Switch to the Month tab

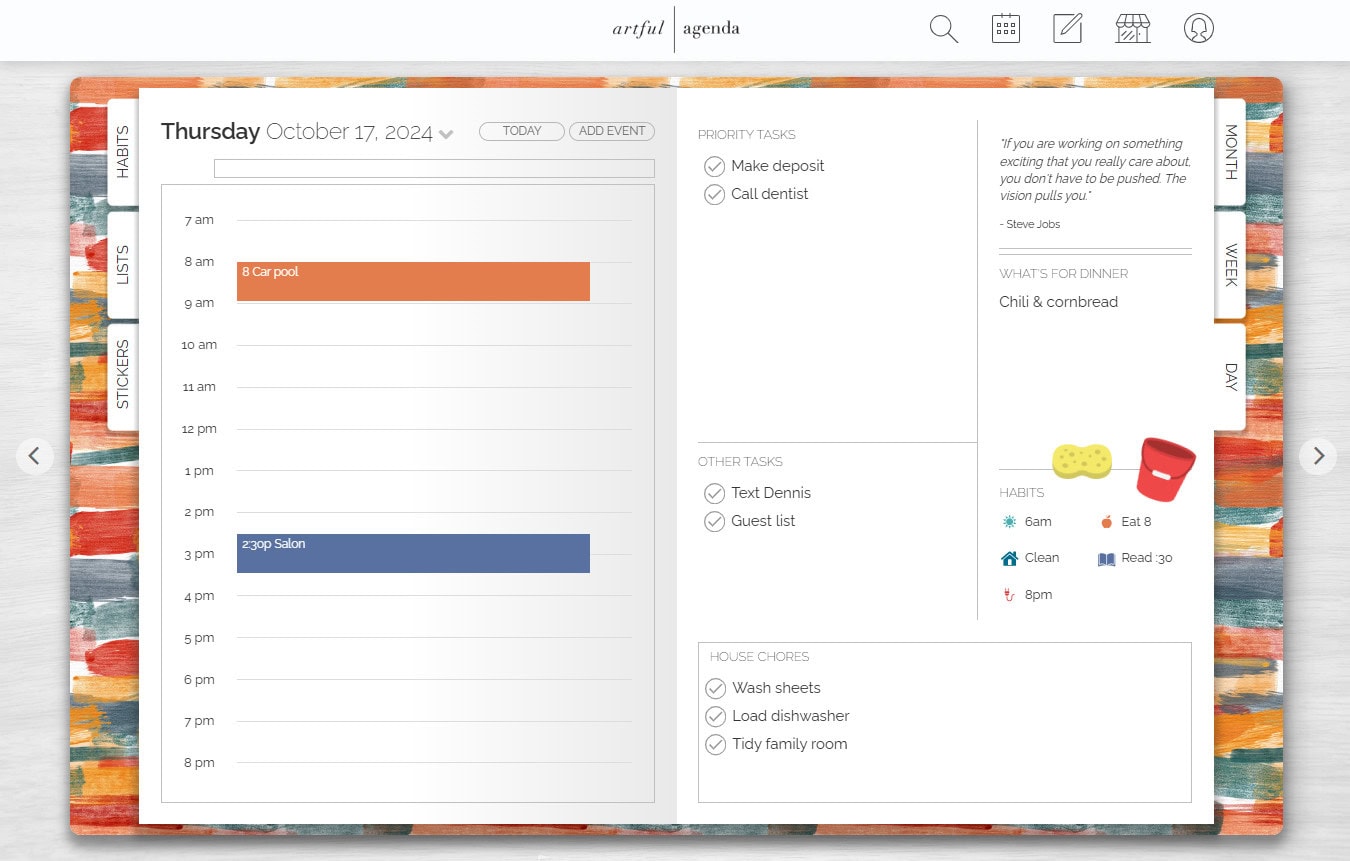coord(1228,152)
